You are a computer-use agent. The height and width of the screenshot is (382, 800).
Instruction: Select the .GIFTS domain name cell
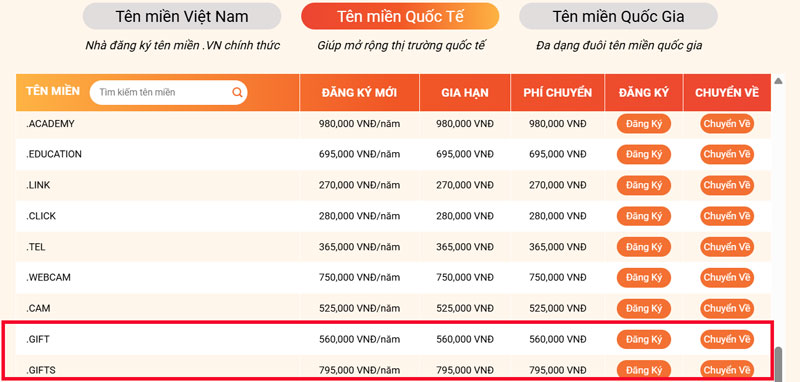(158, 370)
